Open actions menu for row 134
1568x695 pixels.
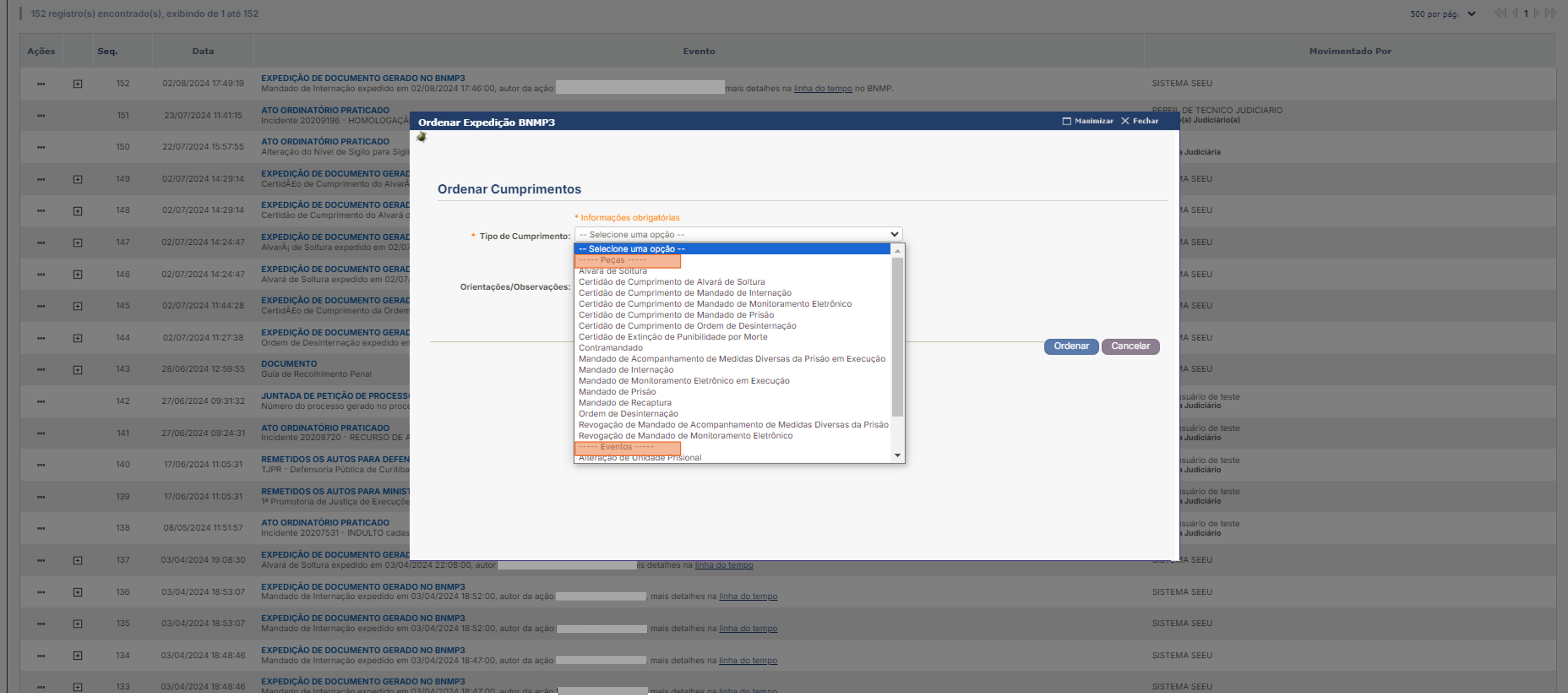pyautogui.click(x=41, y=656)
